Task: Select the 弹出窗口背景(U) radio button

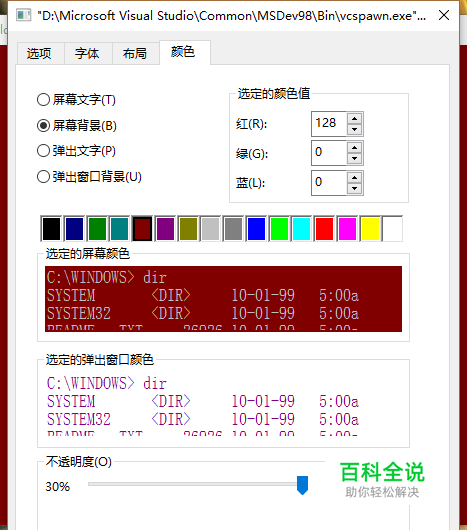Action: (x=89, y=176)
